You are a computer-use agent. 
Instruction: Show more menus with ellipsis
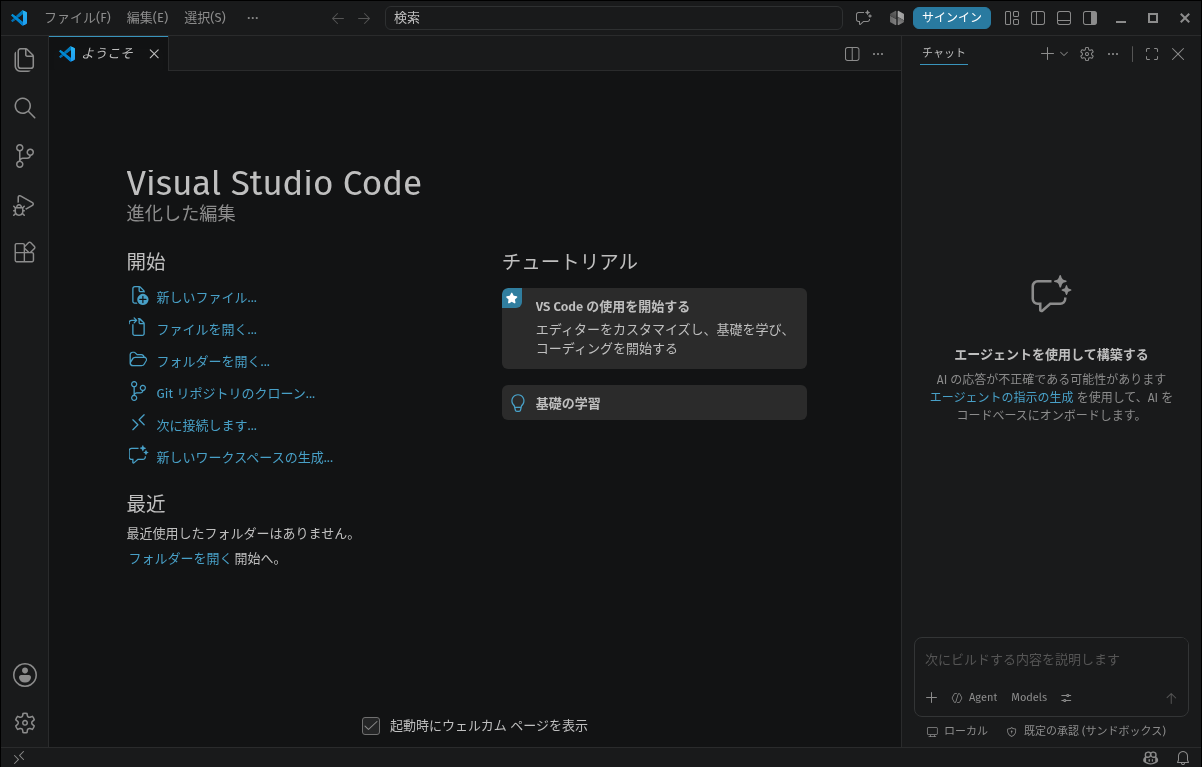pyautogui.click(x=252, y=18)
